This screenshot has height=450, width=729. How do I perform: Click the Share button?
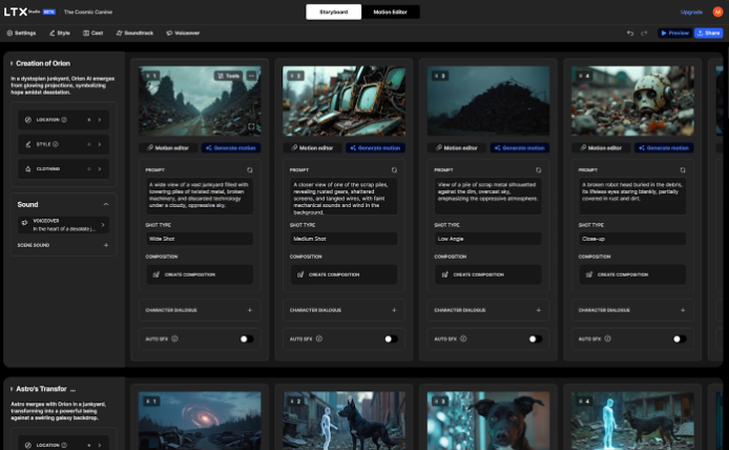(x=709, y=33)
